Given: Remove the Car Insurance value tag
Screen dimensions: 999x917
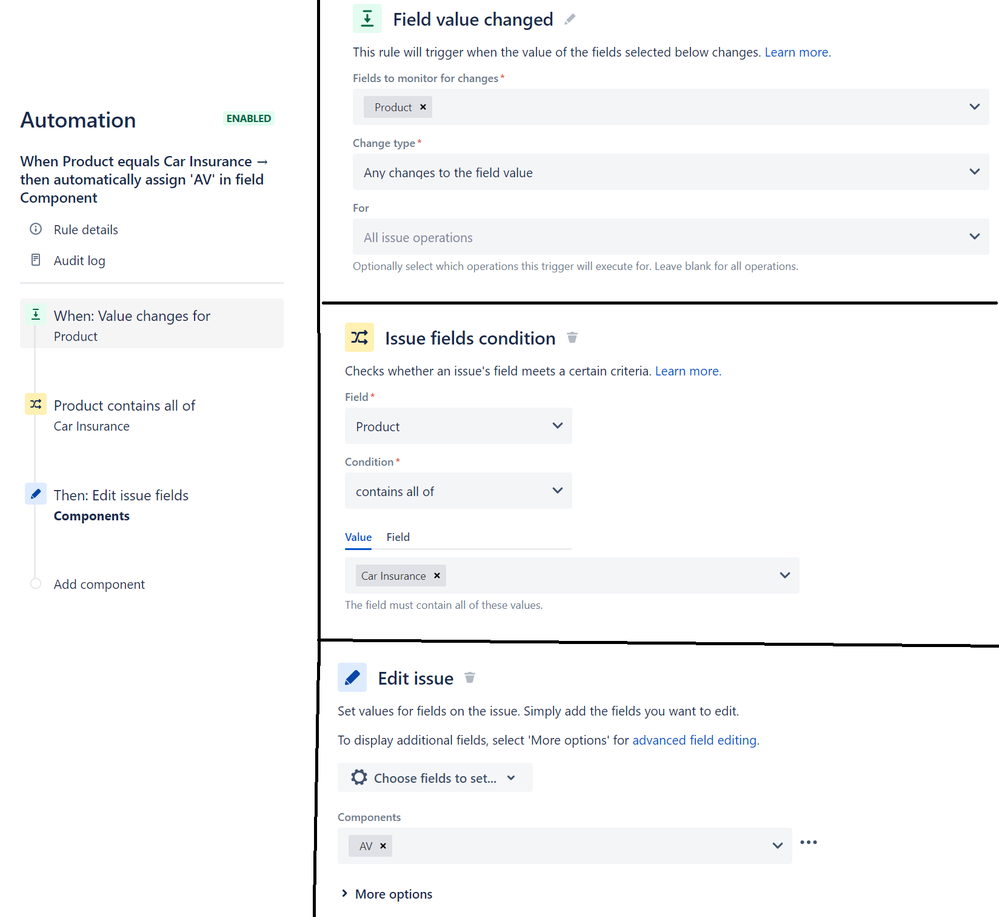Looking at the screenshot, I should [437, 575].
